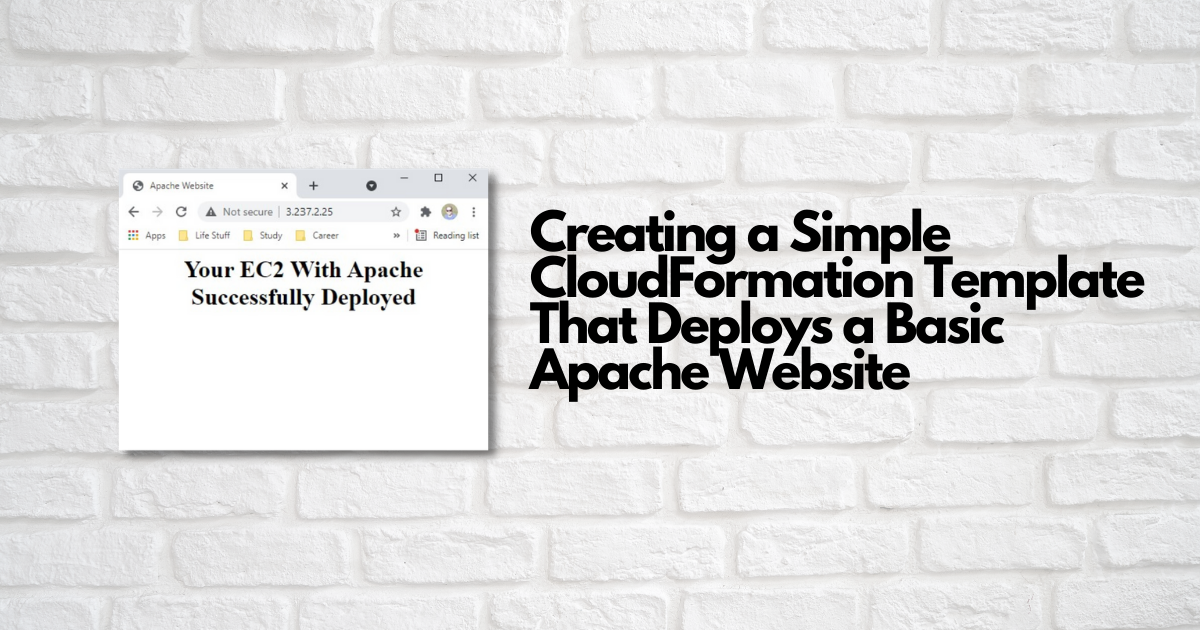Image resolution: width=1200 pixels, height=630 pixels.
Task: Reload the Apache Website page
Action: 181,212
